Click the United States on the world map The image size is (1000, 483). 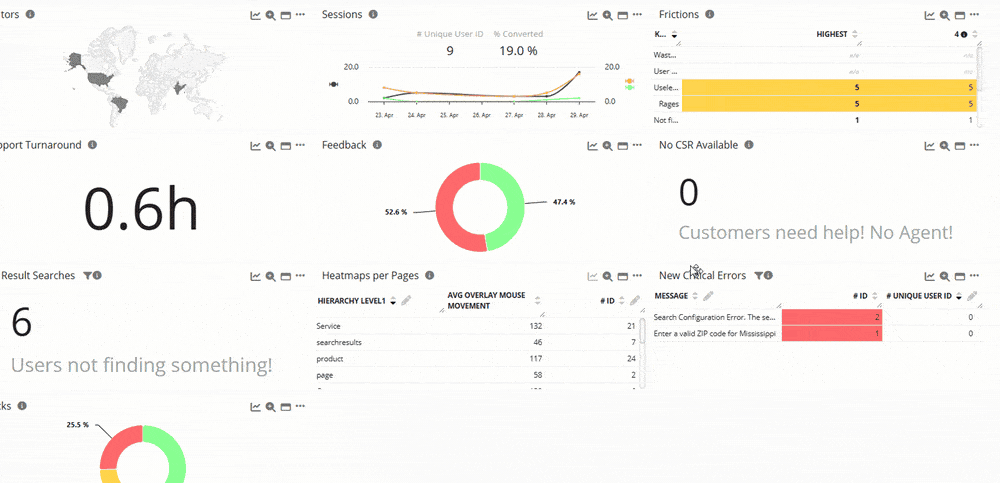[99, 79]
